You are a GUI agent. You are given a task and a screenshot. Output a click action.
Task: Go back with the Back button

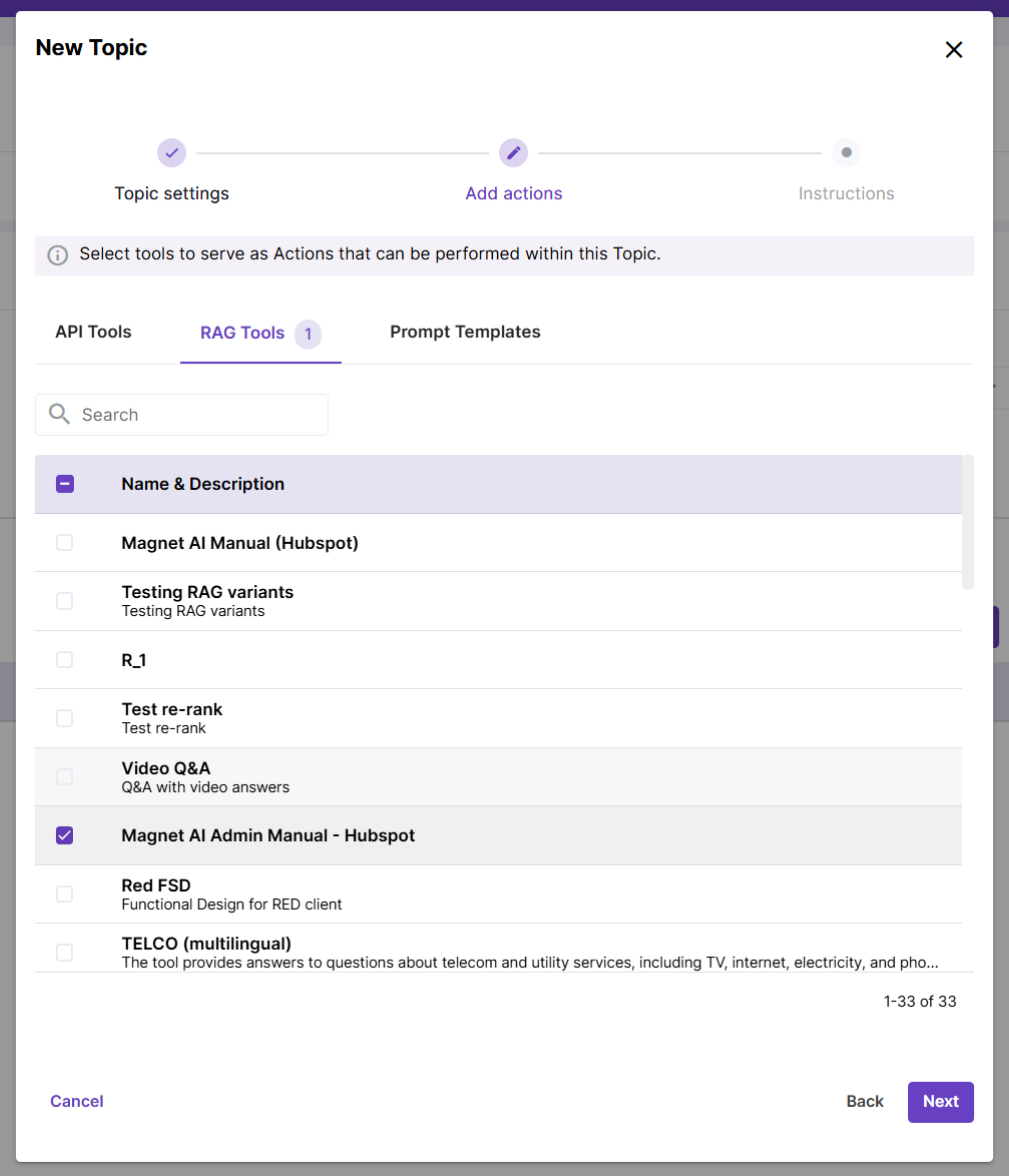[x=864, y=1101]
